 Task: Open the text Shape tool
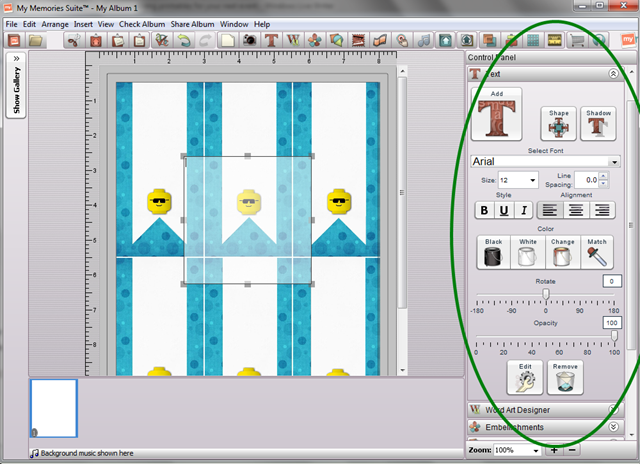coord(558,124)
